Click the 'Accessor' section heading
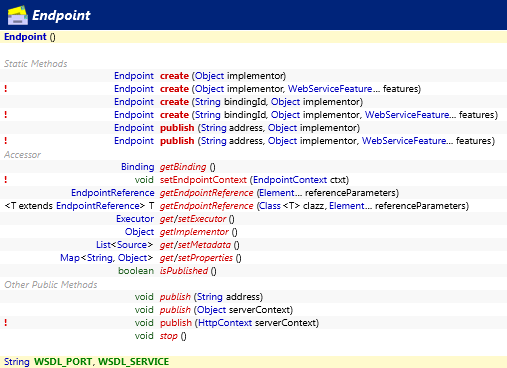507x368 pixels. (x=22, y=155)
